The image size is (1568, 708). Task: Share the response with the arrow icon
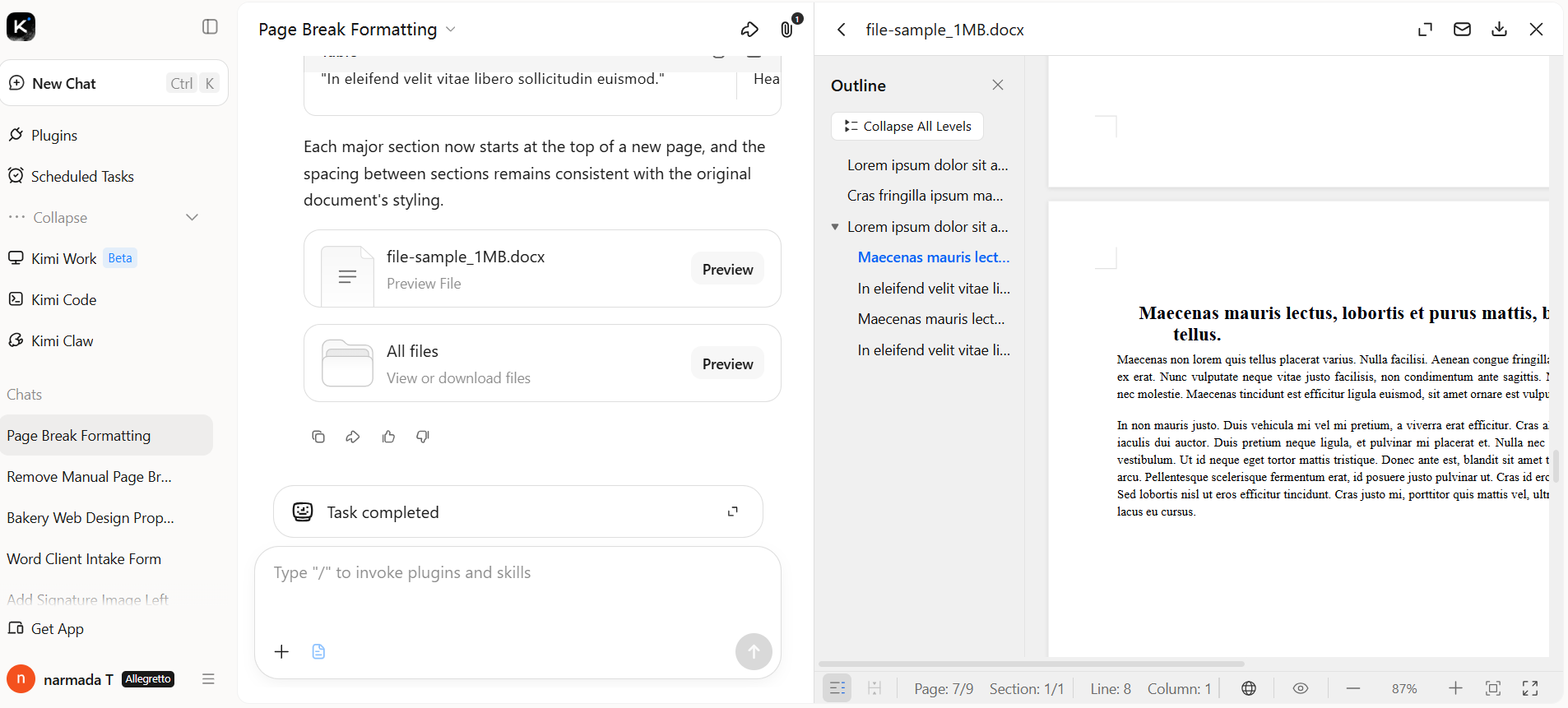click(353, 437)
